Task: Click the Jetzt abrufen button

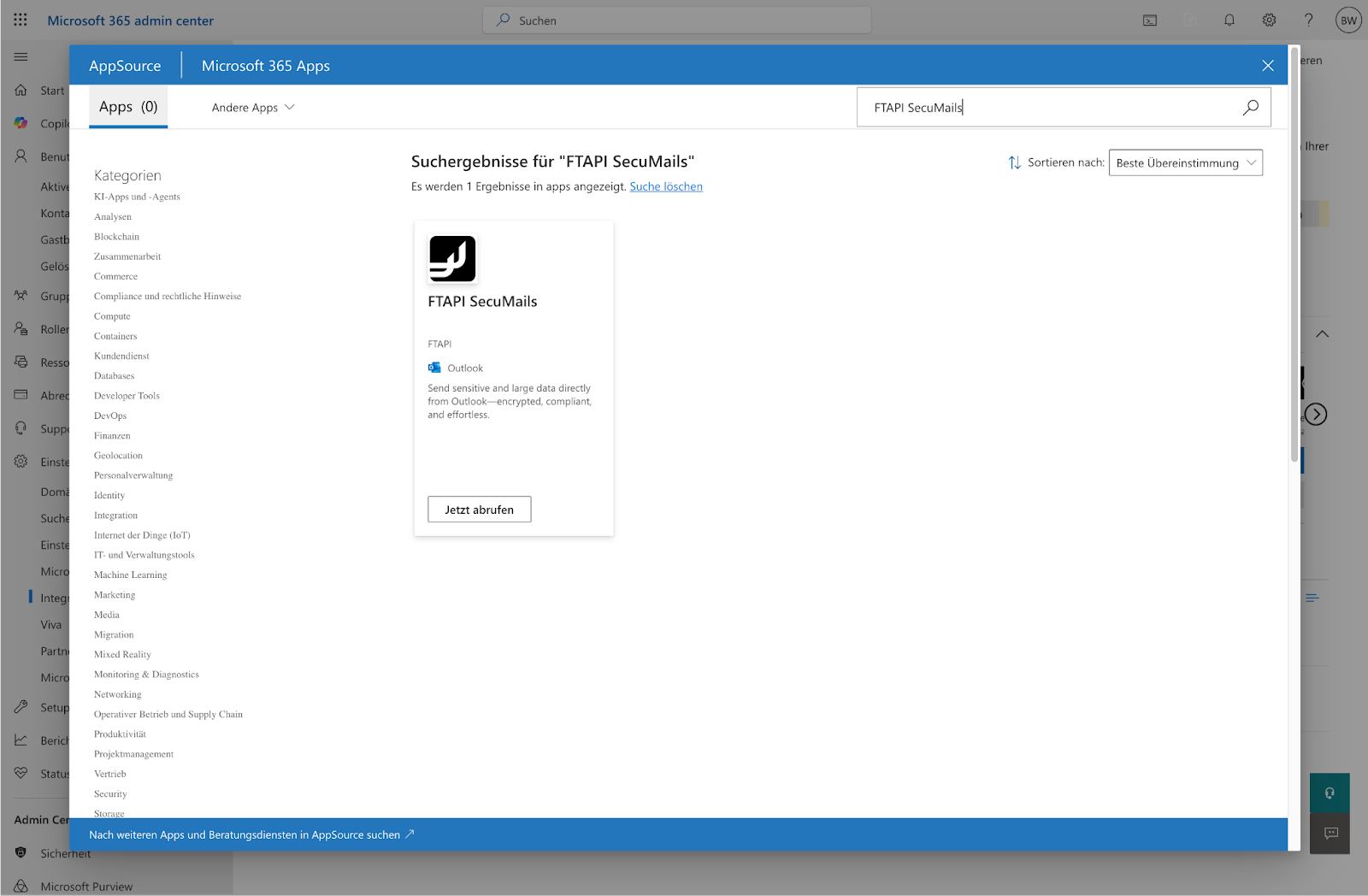Action: click(480, 510)
